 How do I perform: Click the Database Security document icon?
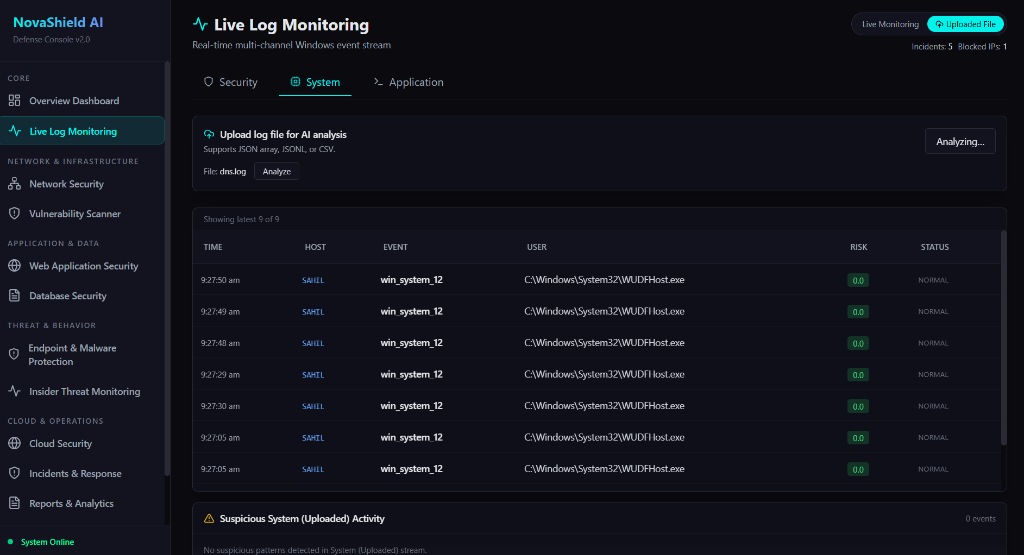pos(14,296)
